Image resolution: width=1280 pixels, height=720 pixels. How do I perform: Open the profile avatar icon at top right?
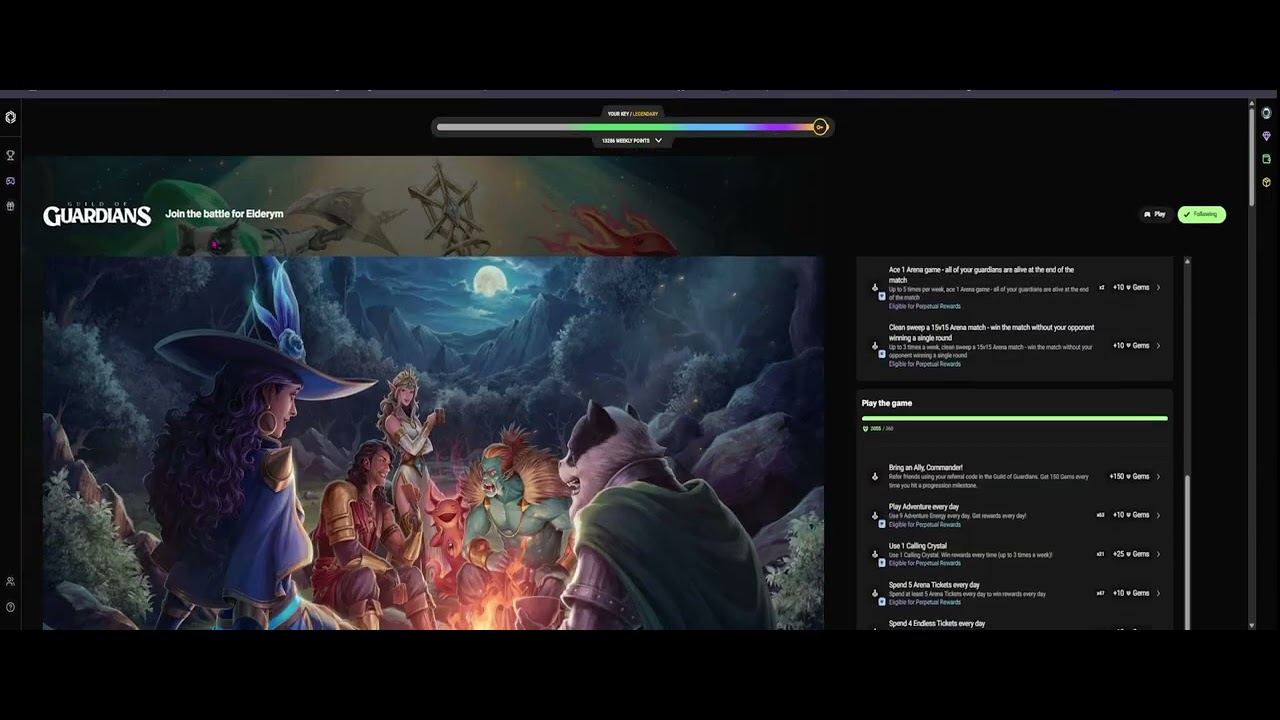[1266, 113]
